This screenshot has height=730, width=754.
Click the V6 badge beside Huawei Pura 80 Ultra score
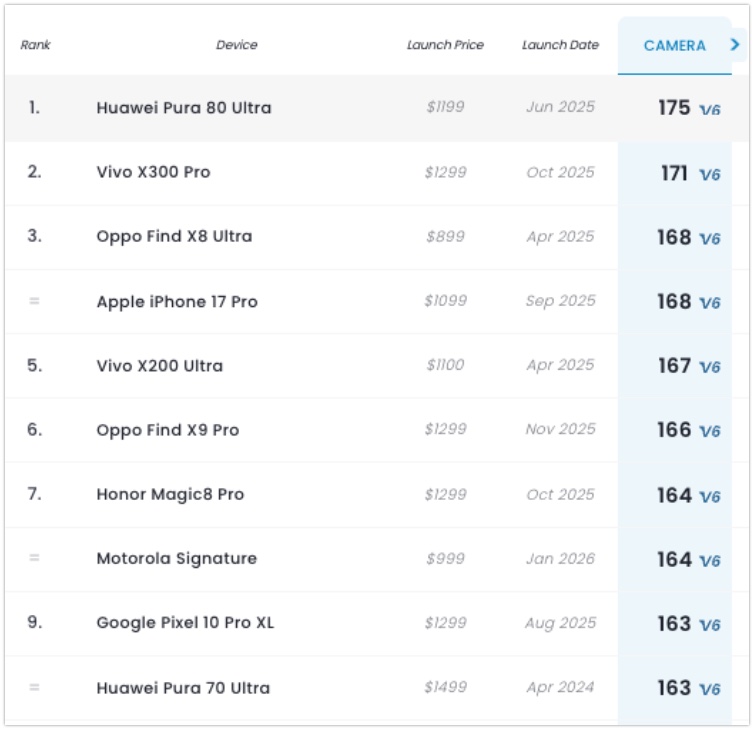(710, 109)
